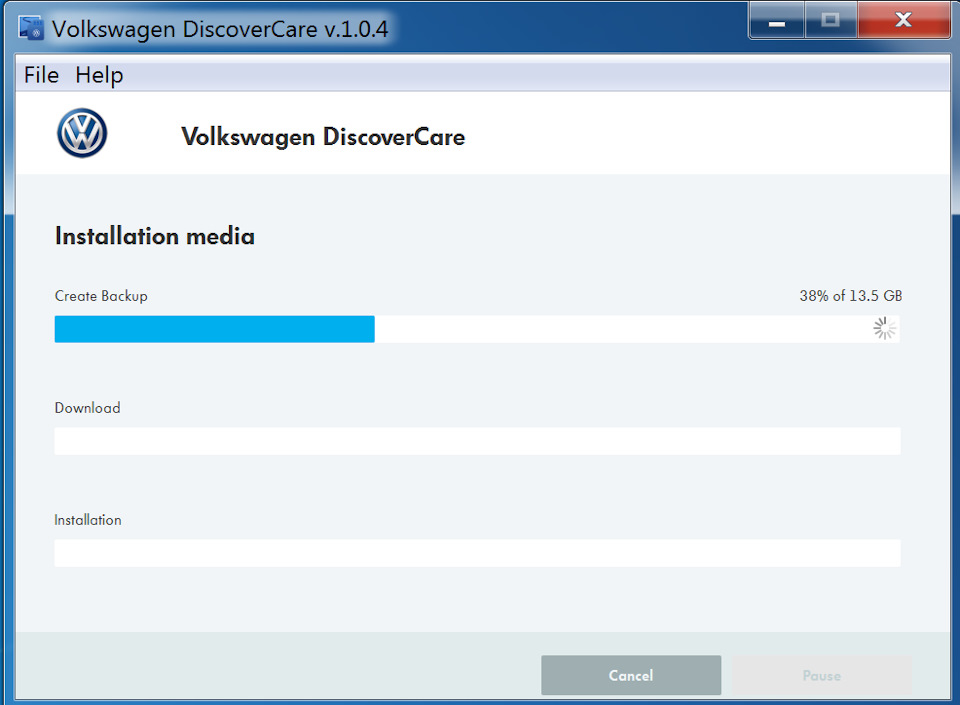Click the 'Installation' label
This screenshot has width=960, height=705.
(88, 520)
